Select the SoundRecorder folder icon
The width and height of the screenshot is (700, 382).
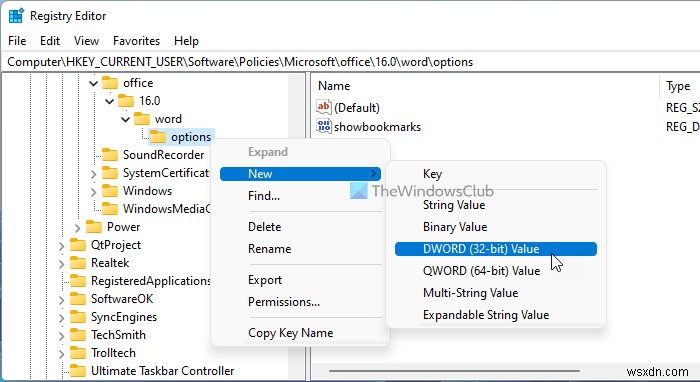pyautogui.click(x=110, y=155)
